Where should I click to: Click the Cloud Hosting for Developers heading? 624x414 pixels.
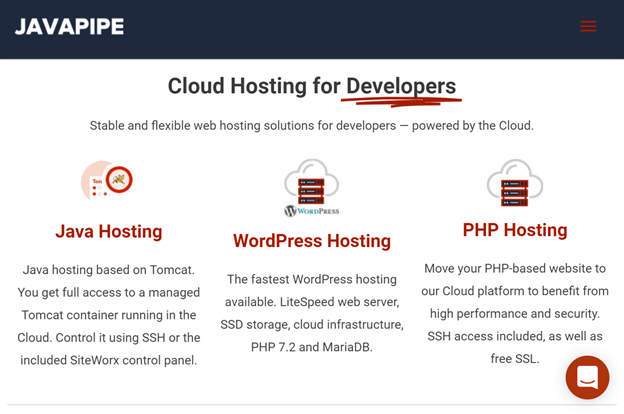pyautogui.click(x=312, y=86)
